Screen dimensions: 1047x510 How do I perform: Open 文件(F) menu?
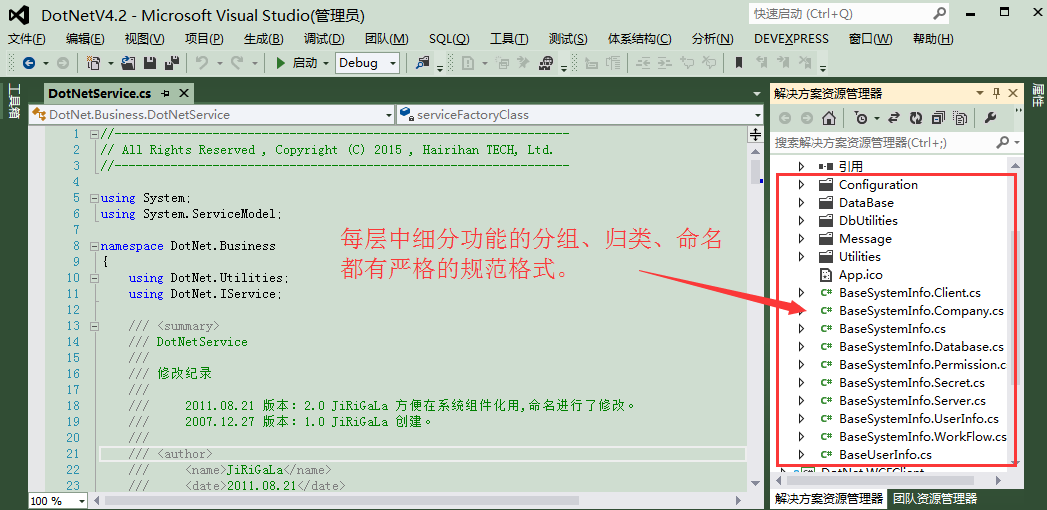(x=27, y=39)
